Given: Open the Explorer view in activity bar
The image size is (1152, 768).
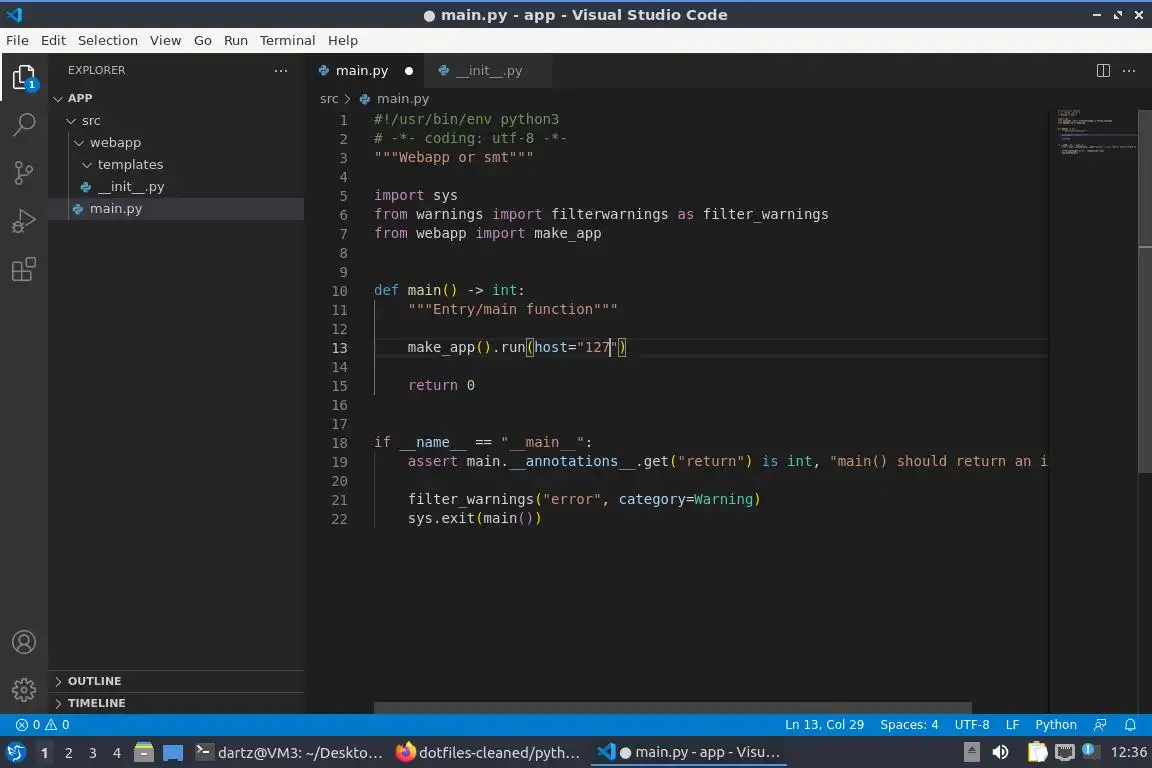Looking at the screenshot, I should click(x=24, y=77).
